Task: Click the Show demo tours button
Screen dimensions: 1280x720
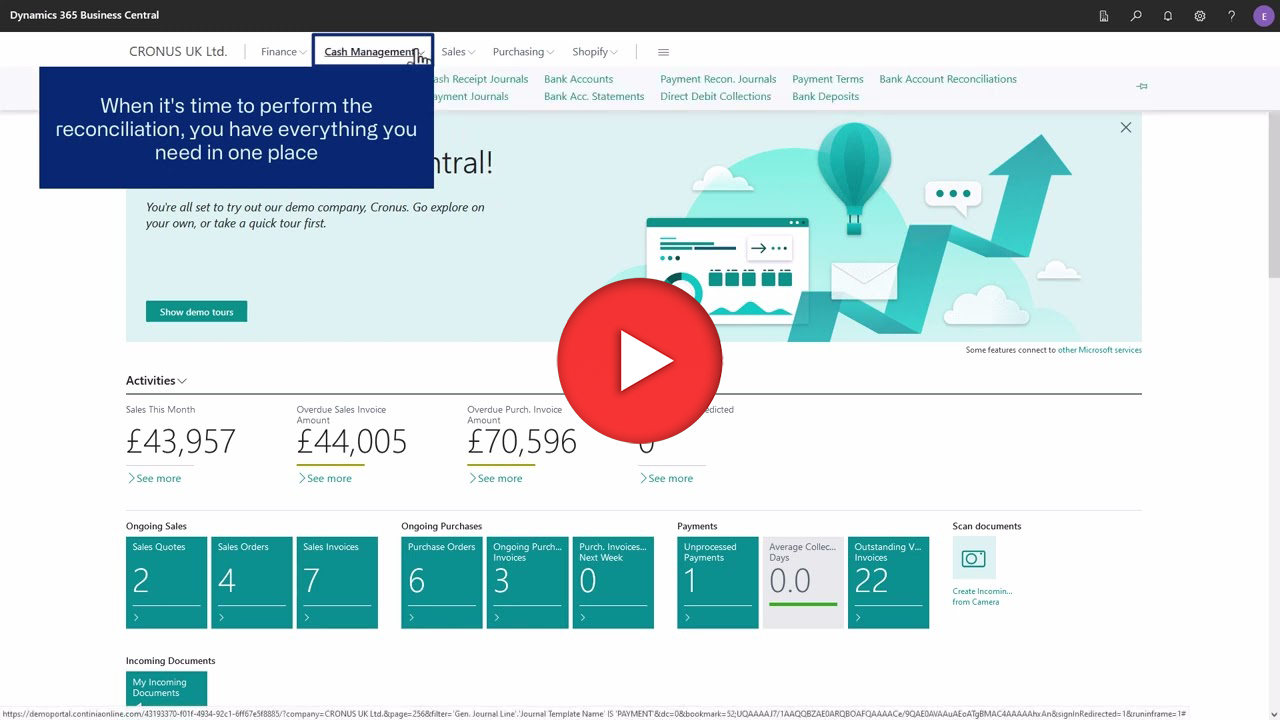Action: (x=196, y=312)
